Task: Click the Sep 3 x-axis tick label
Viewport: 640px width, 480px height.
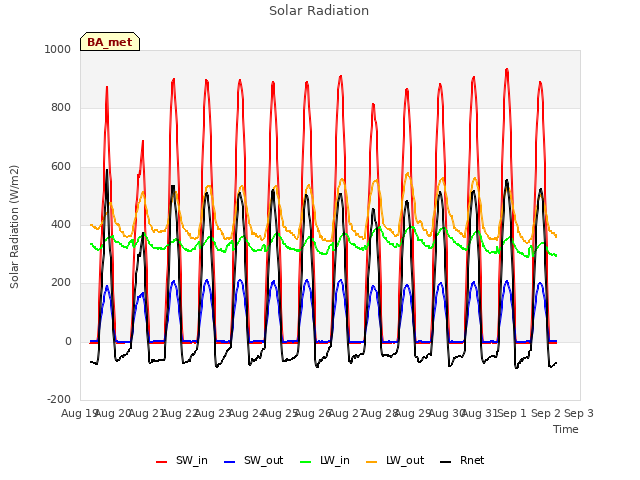Action: [x=579, y=413]
